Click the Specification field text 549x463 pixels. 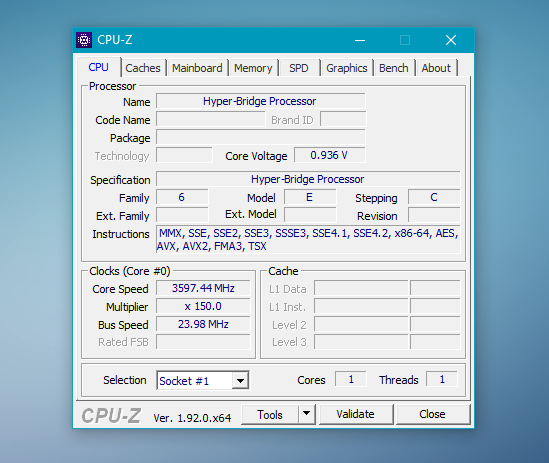pos(307,179)
